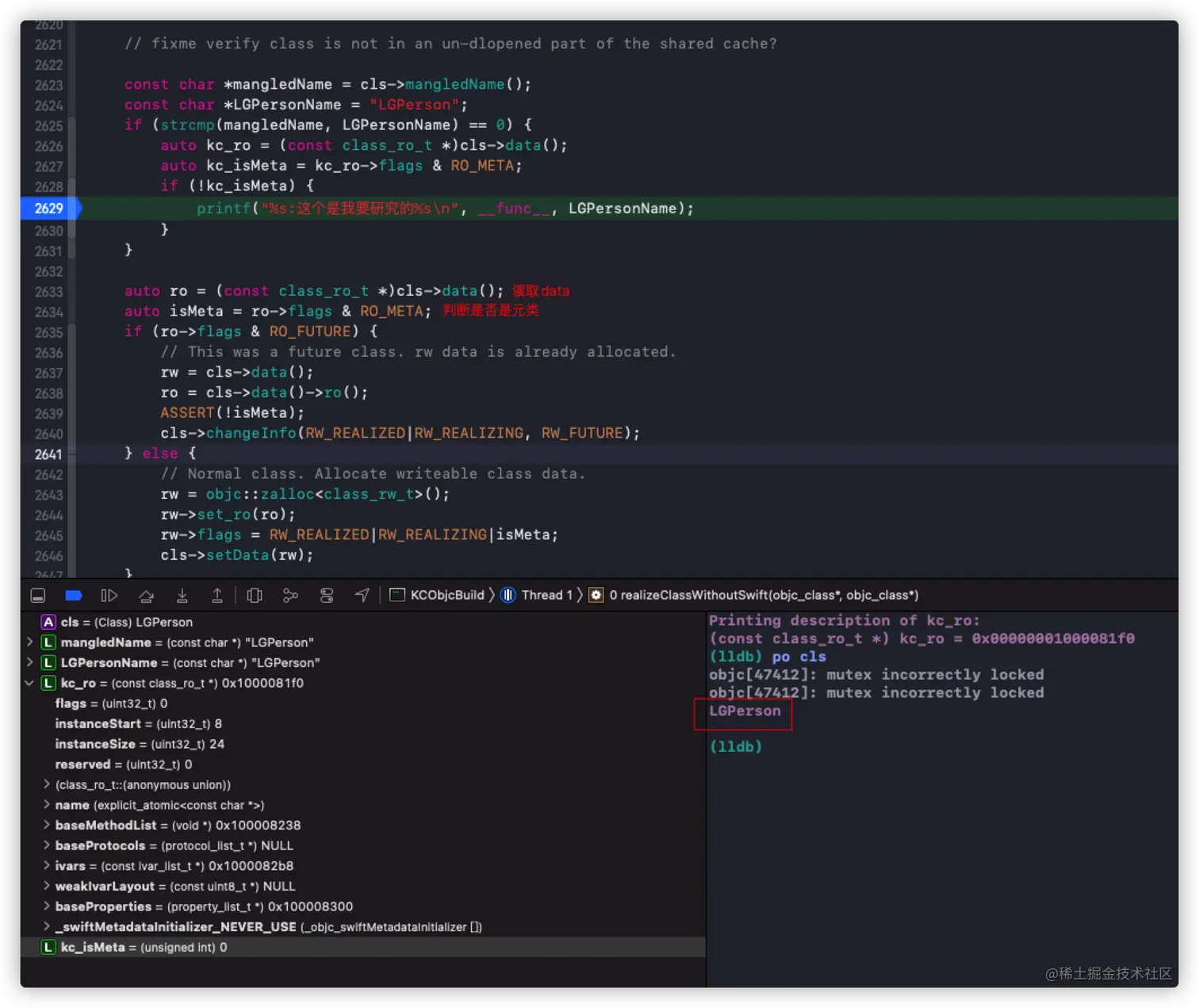
Task: Select the flags = (uint32_t) 0 row
Action: [x=363, y=703]
